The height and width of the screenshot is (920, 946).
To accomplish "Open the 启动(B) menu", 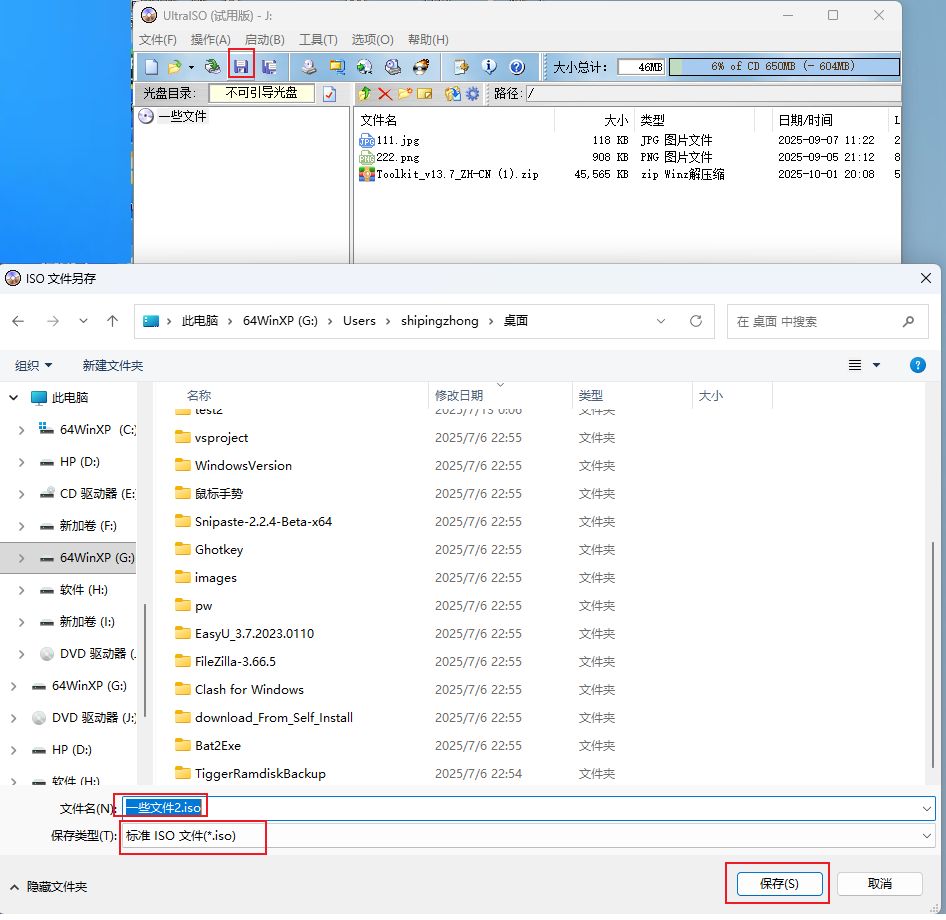I will pyautogui.click(x=264, y=40).
